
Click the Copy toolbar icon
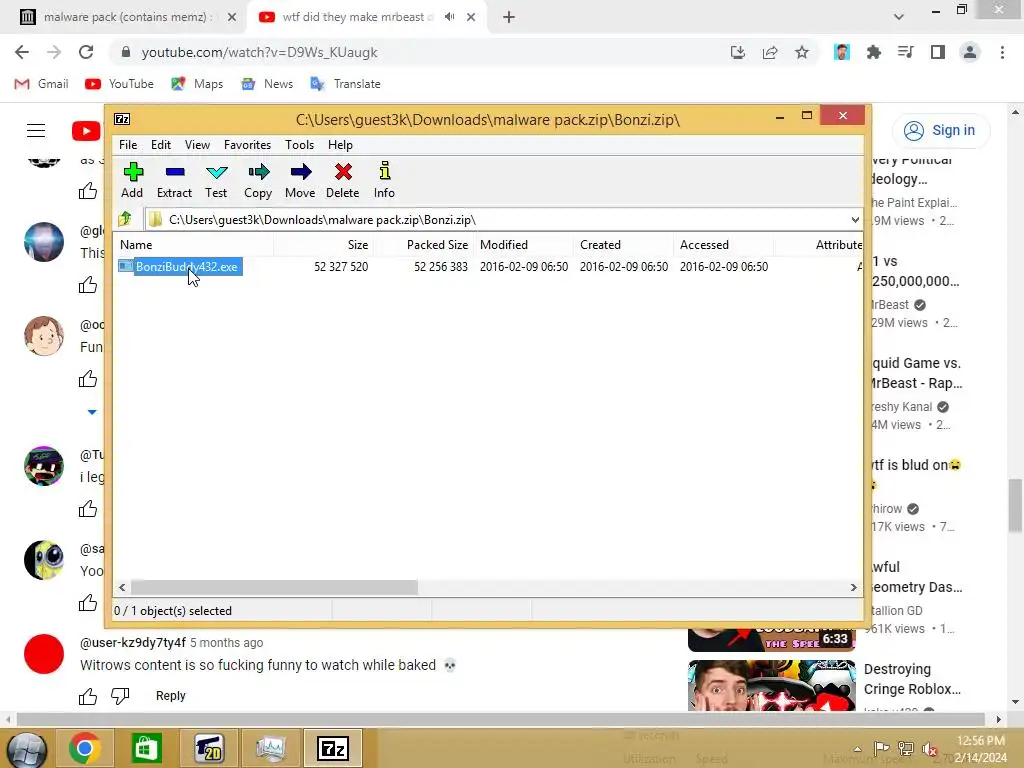(x=258, y=180)
